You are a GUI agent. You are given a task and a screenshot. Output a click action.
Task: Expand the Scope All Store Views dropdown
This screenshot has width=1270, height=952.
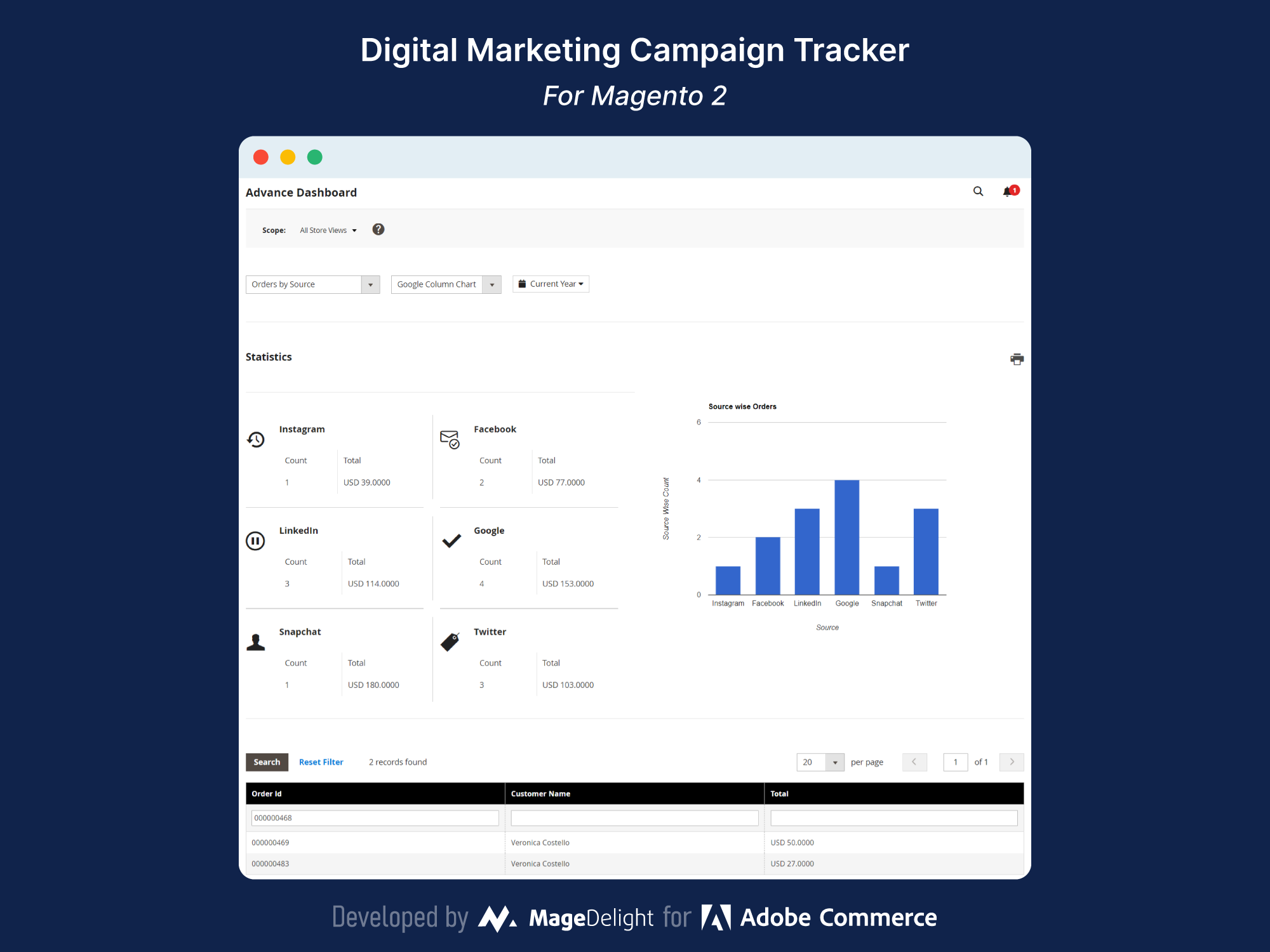pyautogui.click(x=330, y=230)
